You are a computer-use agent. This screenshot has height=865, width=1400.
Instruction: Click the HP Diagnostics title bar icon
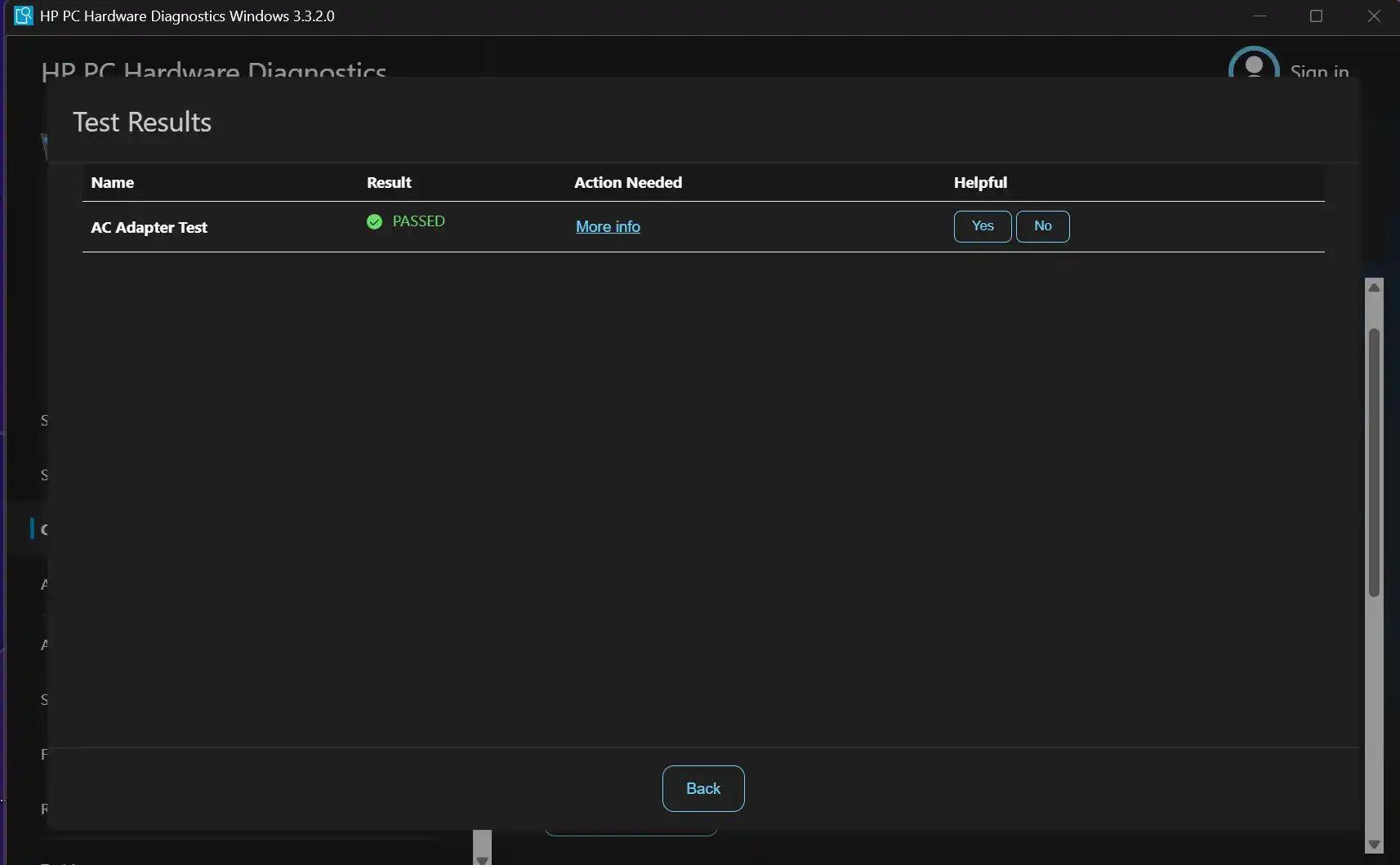(24, 16)
